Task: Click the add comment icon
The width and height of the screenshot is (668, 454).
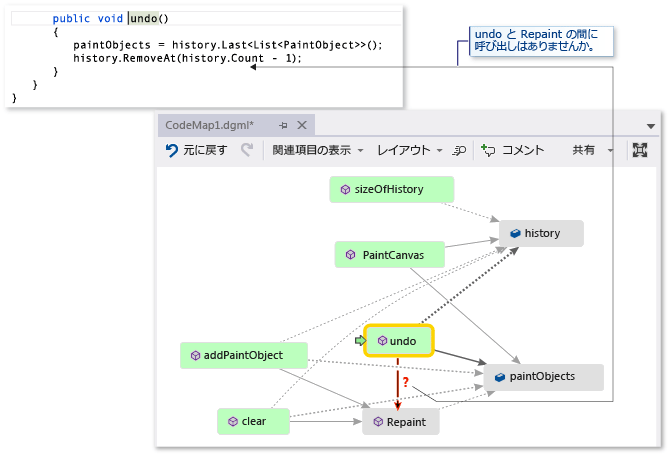Action: tap(488, 150)
